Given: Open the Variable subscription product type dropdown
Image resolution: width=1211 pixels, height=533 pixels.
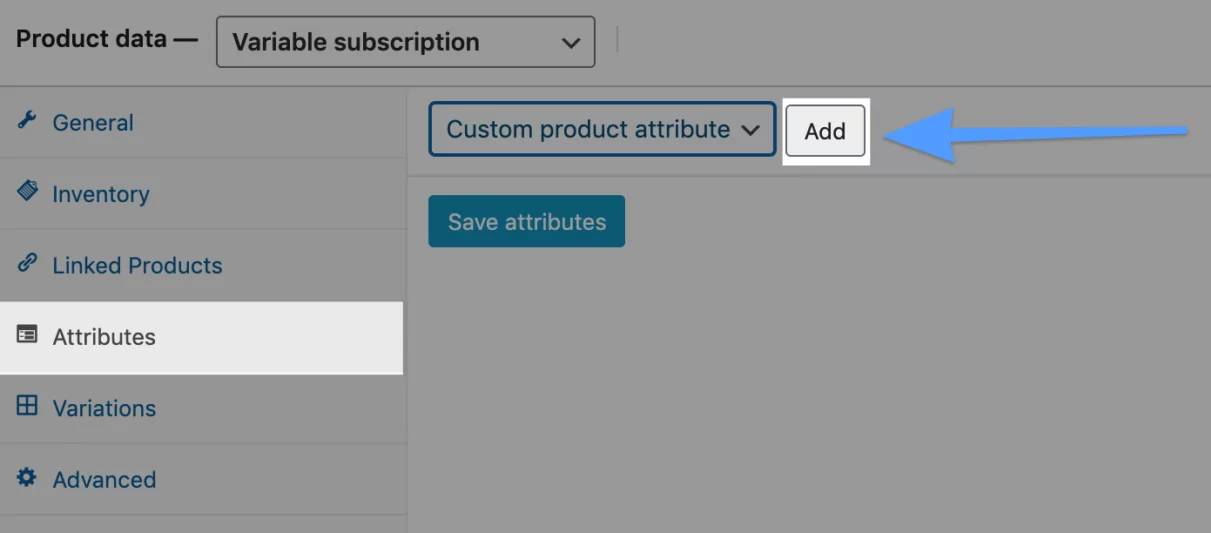Looking at the screenshot, I should pyautogui.click(x=405, y=42).
